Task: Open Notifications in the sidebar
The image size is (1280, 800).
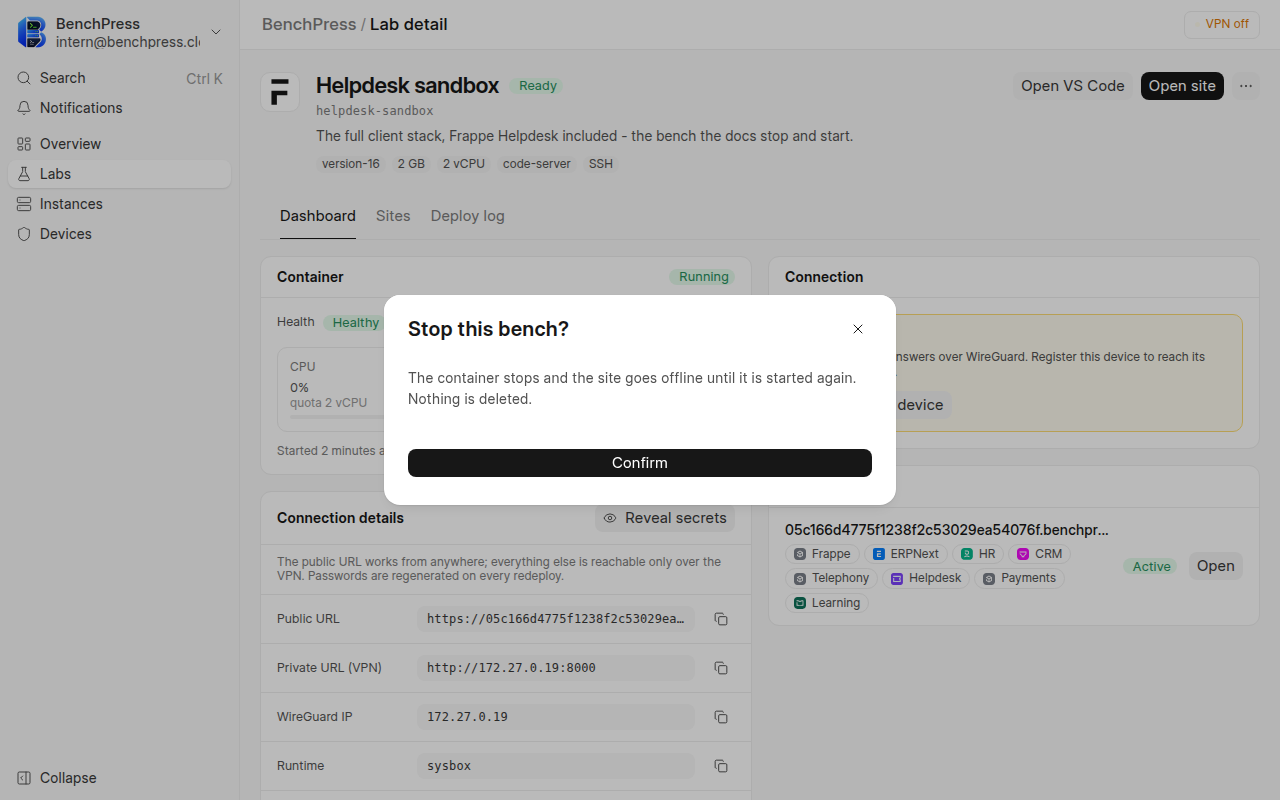Action: pos(120,108)
